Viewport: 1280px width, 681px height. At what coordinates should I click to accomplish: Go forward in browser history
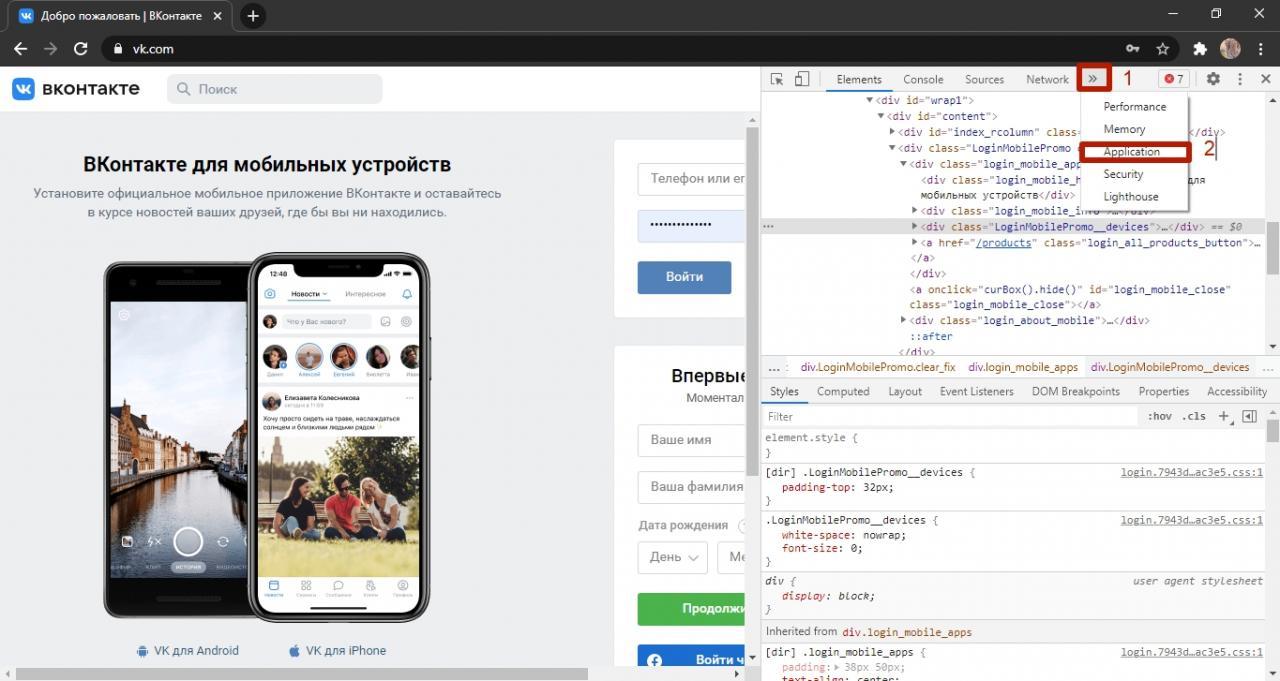click(x=50, y=48)
